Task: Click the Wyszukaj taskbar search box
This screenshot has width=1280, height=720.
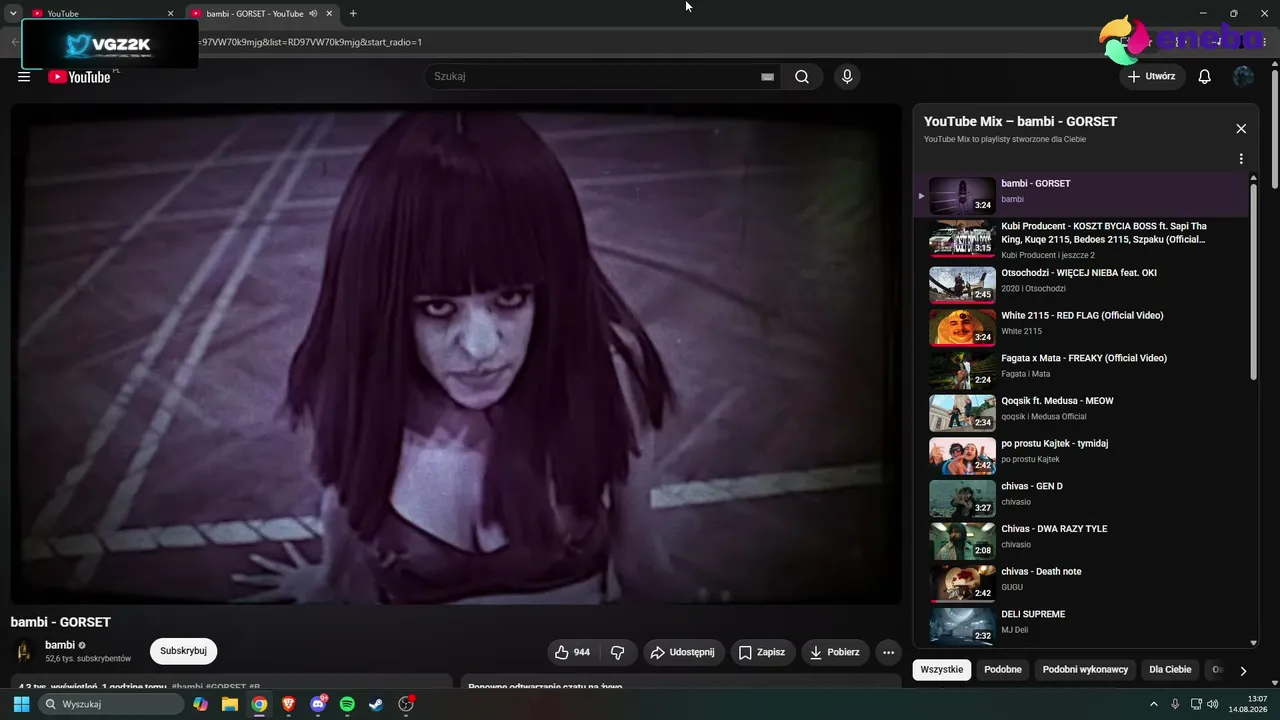Action: pos(111,704)
